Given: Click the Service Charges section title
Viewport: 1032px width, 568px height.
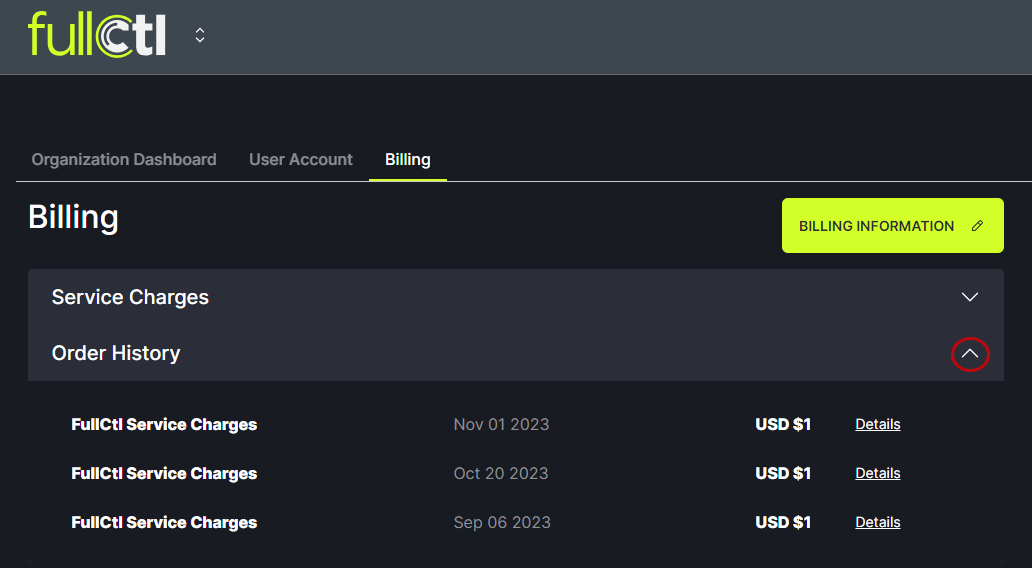Looking at the screenshot, I should [x=130, y=297].
